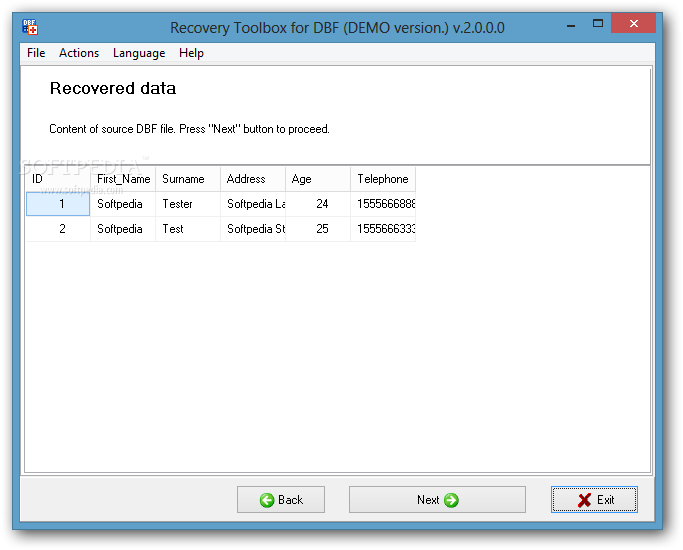Select the Surname cell 'Tester'

coord(188,204)
